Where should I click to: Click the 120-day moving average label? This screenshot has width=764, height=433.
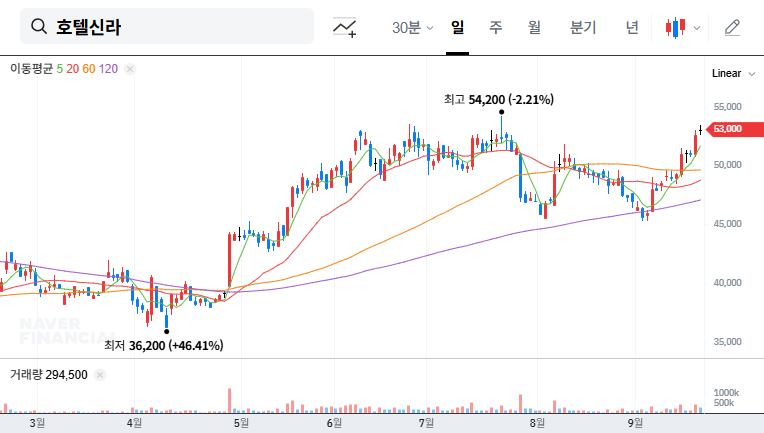pos(108,69)
